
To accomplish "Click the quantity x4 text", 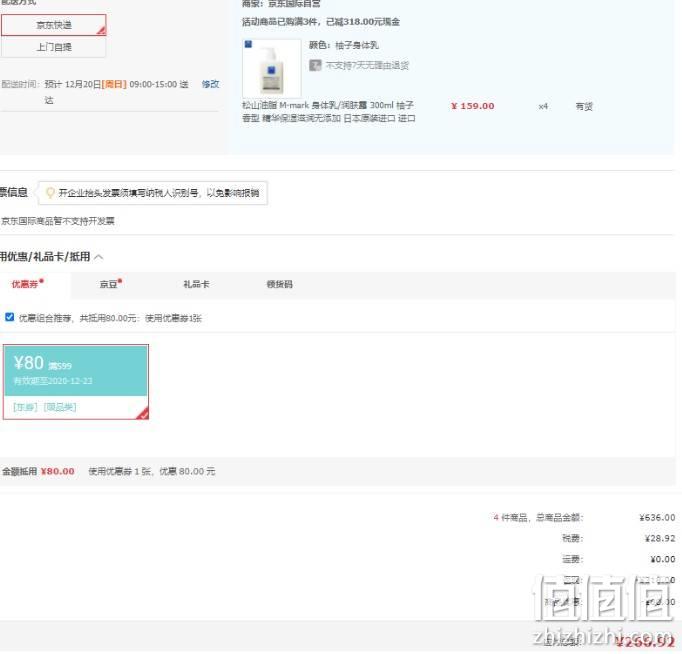I will (x=543, y=107).
